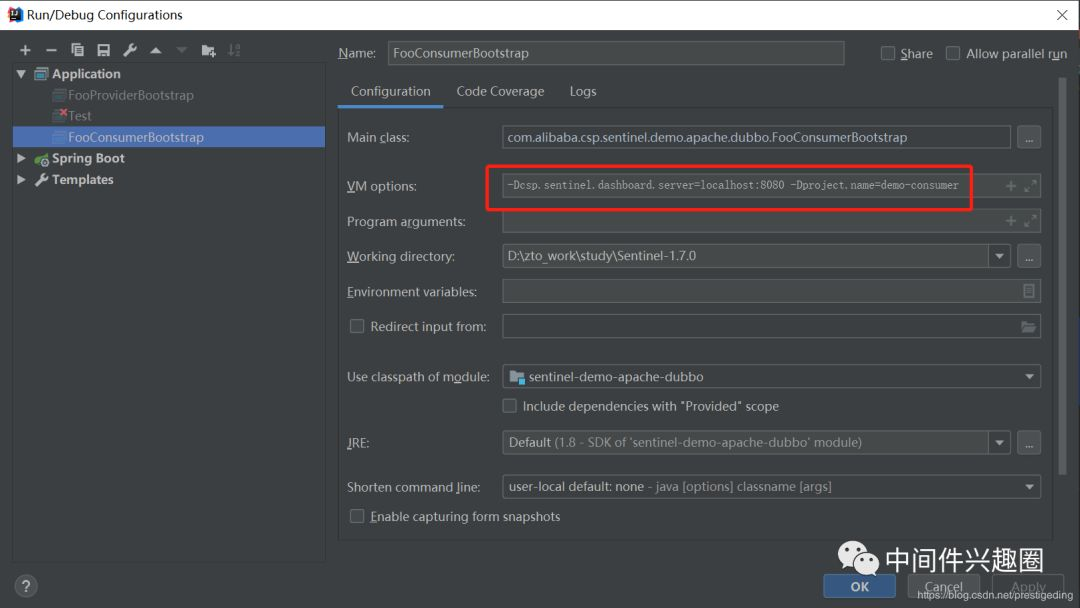Image resolution: width=1080 pixels, height=608 pixels.
Task: Collapse the Application tree node
Action: click(21, 74)
